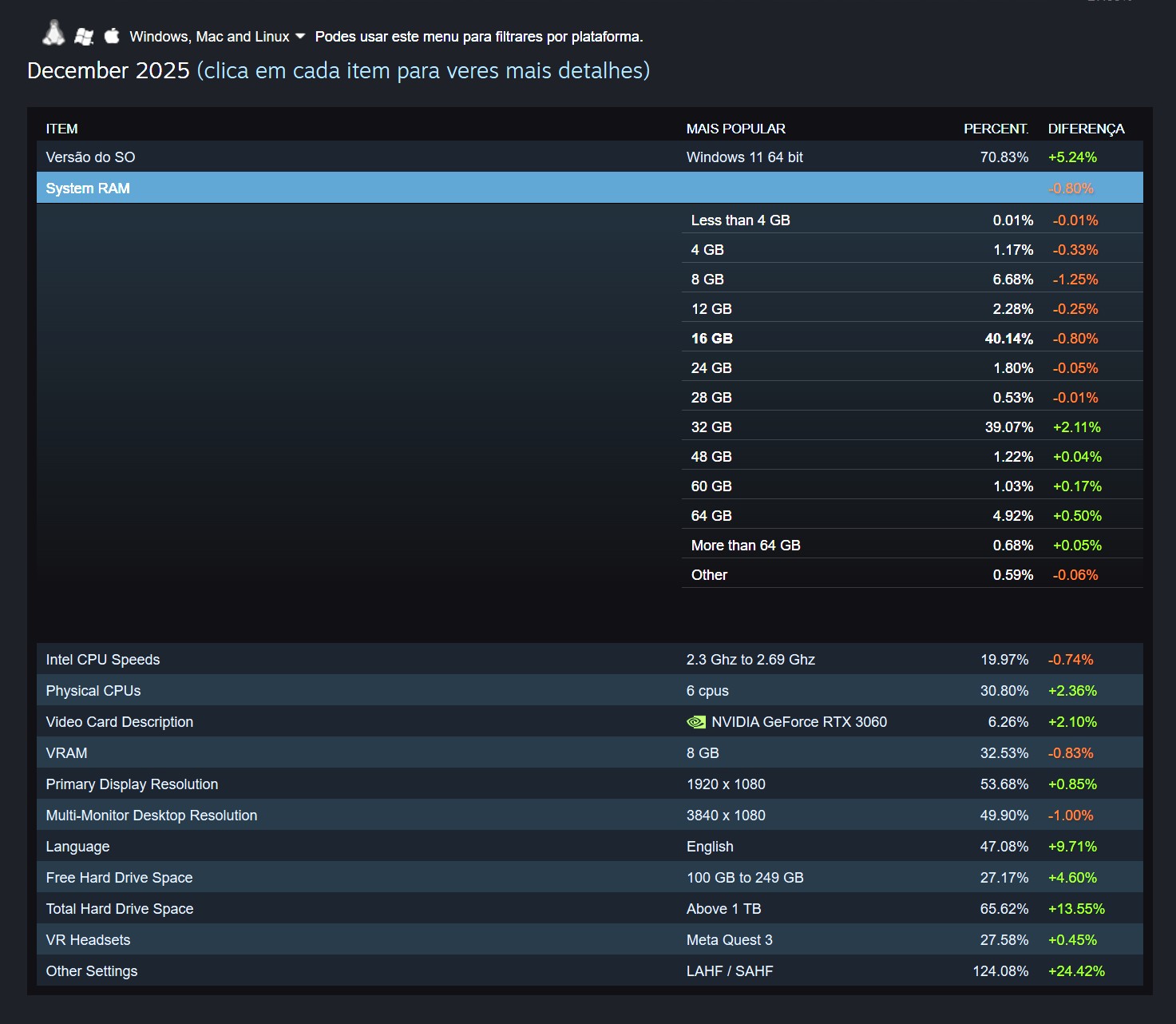
Task: Click the 32 GB RAM entry
Action: pos(711,427)
